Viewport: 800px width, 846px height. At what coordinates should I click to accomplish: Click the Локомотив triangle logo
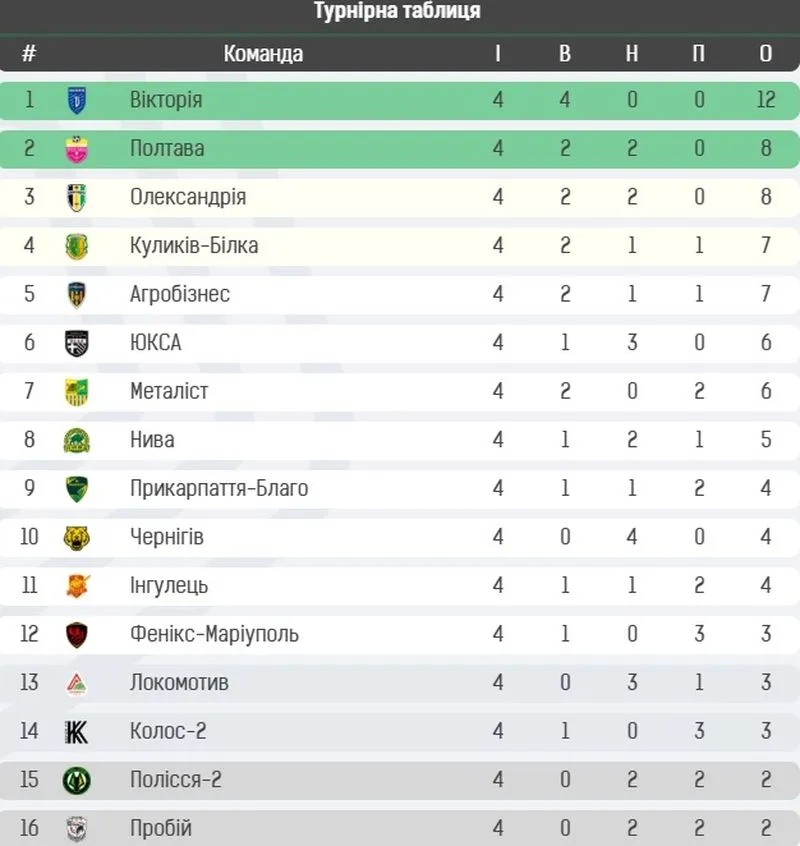(x=77, y=684)
